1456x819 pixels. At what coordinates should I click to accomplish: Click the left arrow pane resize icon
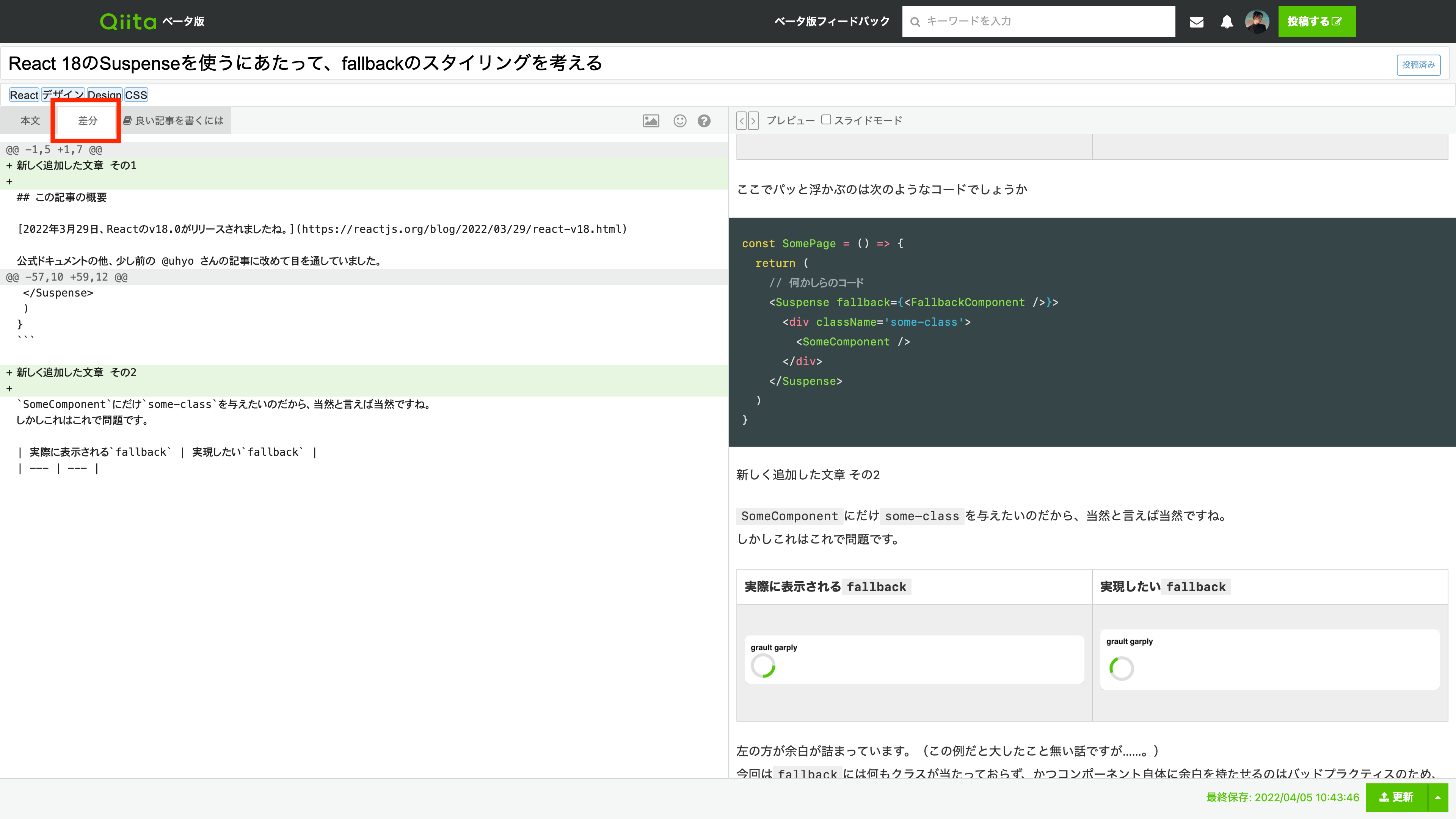pos(742,121)
